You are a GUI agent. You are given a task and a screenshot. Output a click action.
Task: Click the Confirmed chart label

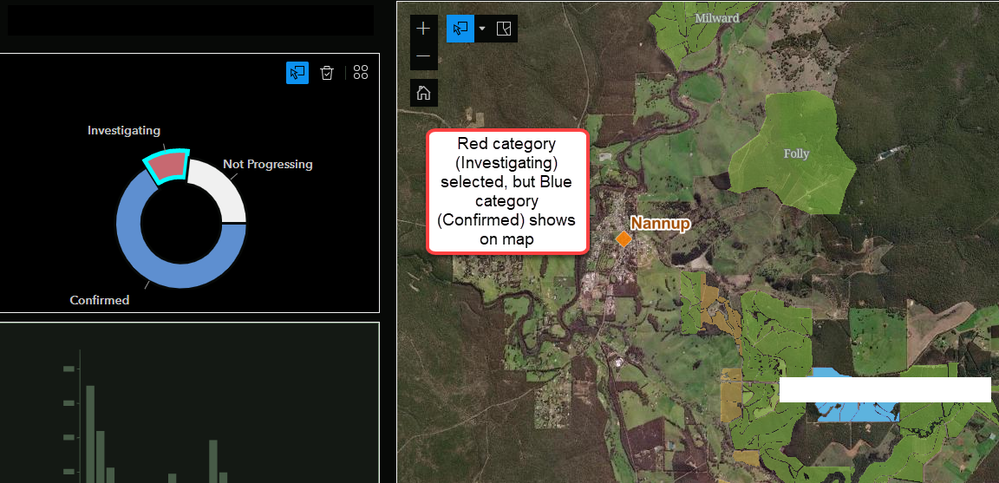click(x=99, y=299)
